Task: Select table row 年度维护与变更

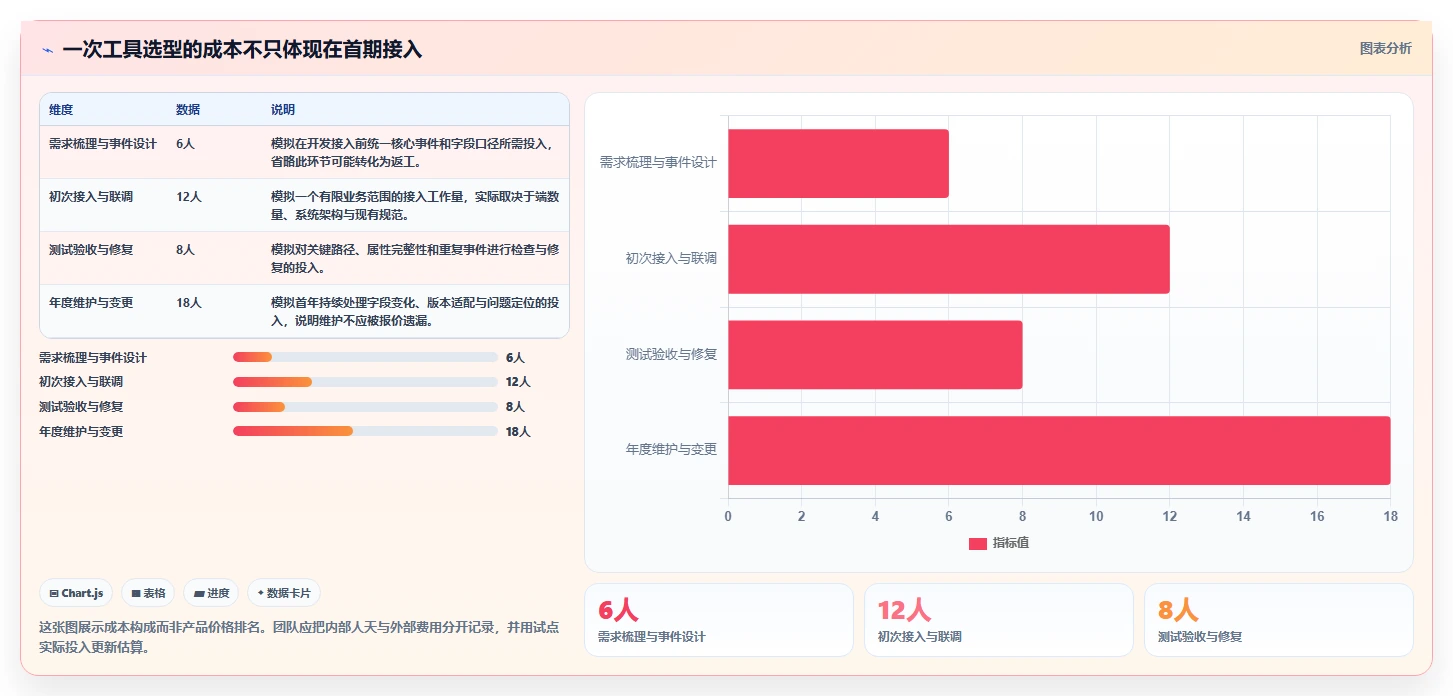Action: 304,311
